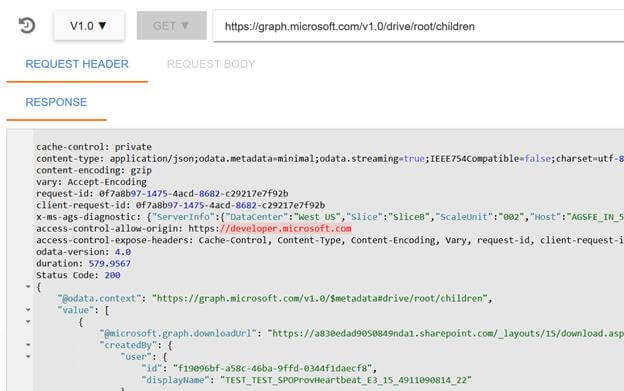Collapse the root JSON object fold arrow

tap(28, 286)
